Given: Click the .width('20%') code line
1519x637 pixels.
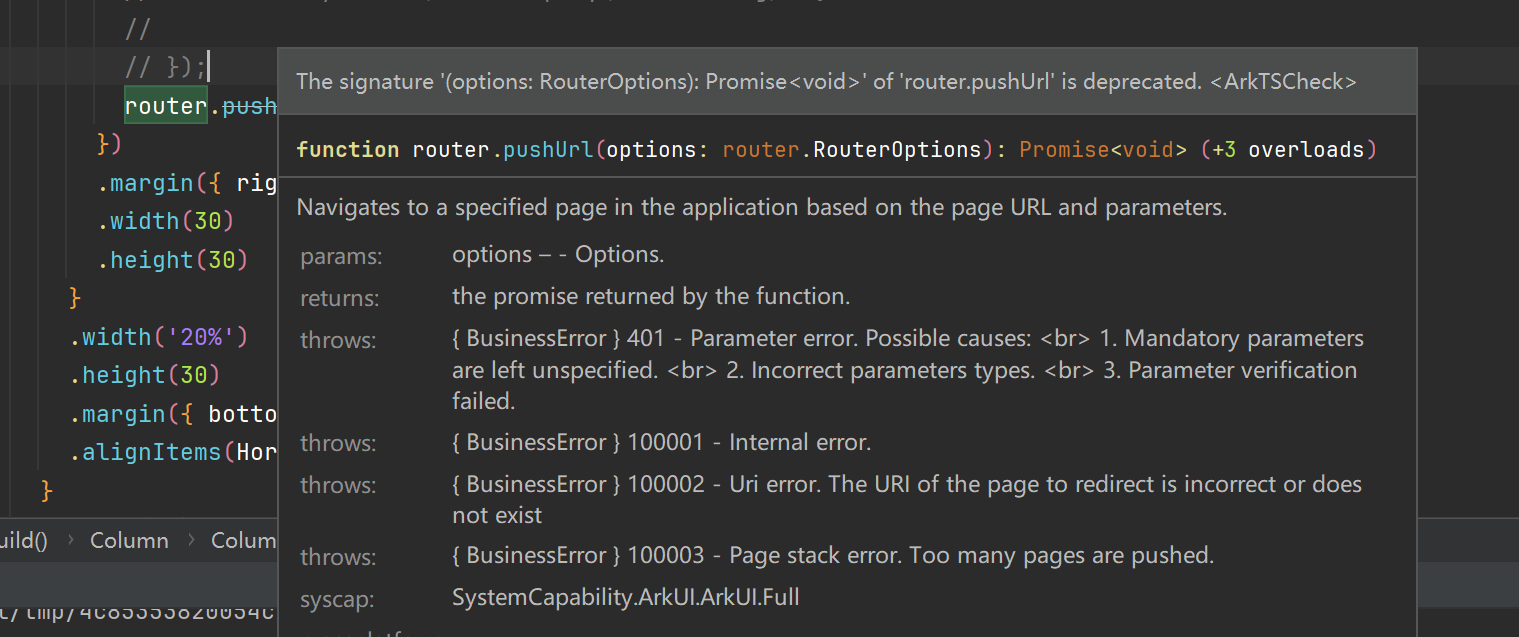Looking at the screenshot, I should (x=158, y=337).
